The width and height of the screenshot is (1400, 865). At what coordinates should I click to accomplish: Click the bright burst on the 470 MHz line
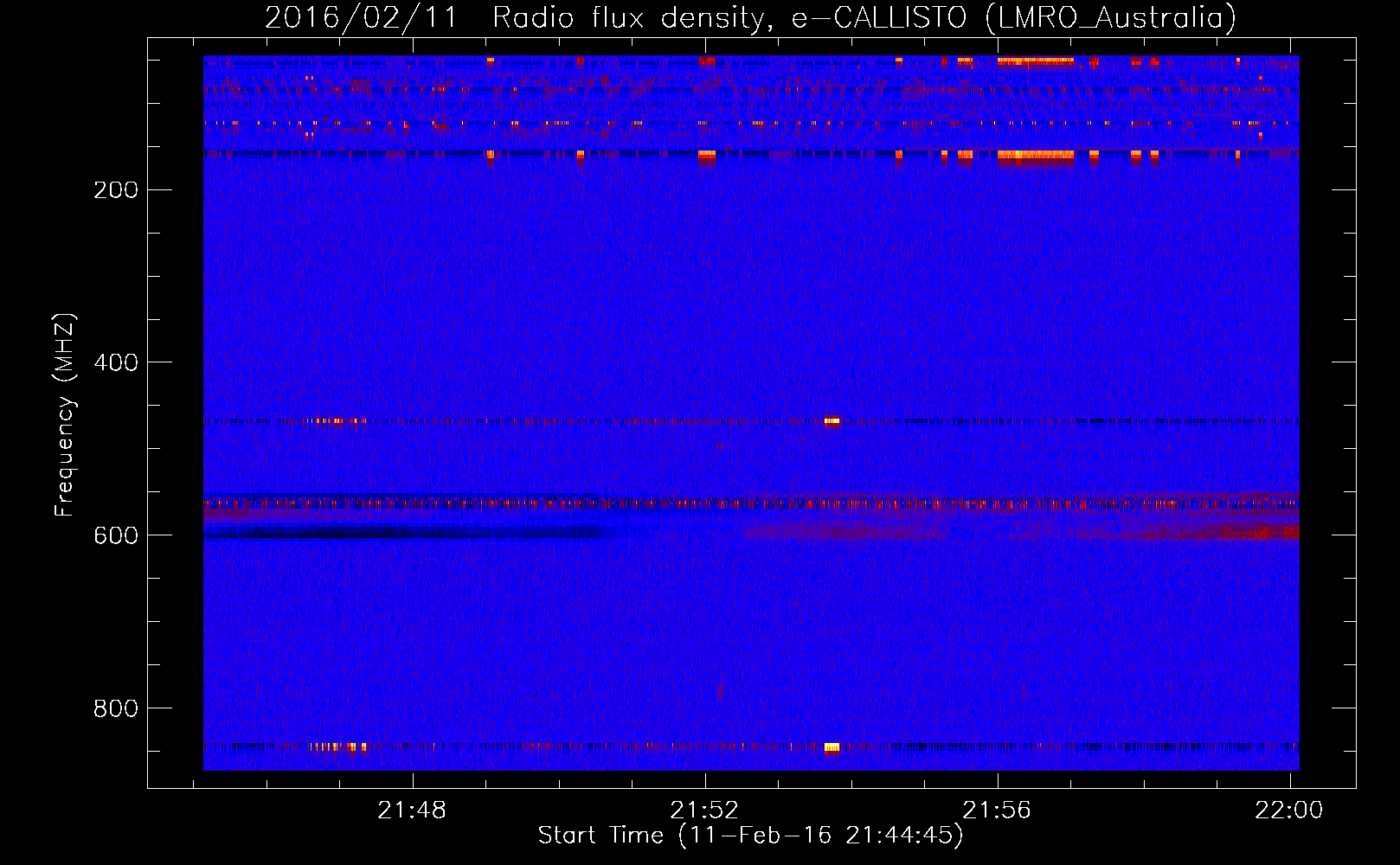[832, 421]
